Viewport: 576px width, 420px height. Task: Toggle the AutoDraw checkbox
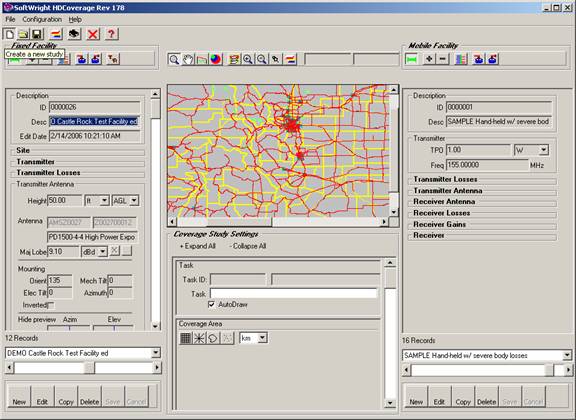[x=211, y=305]
